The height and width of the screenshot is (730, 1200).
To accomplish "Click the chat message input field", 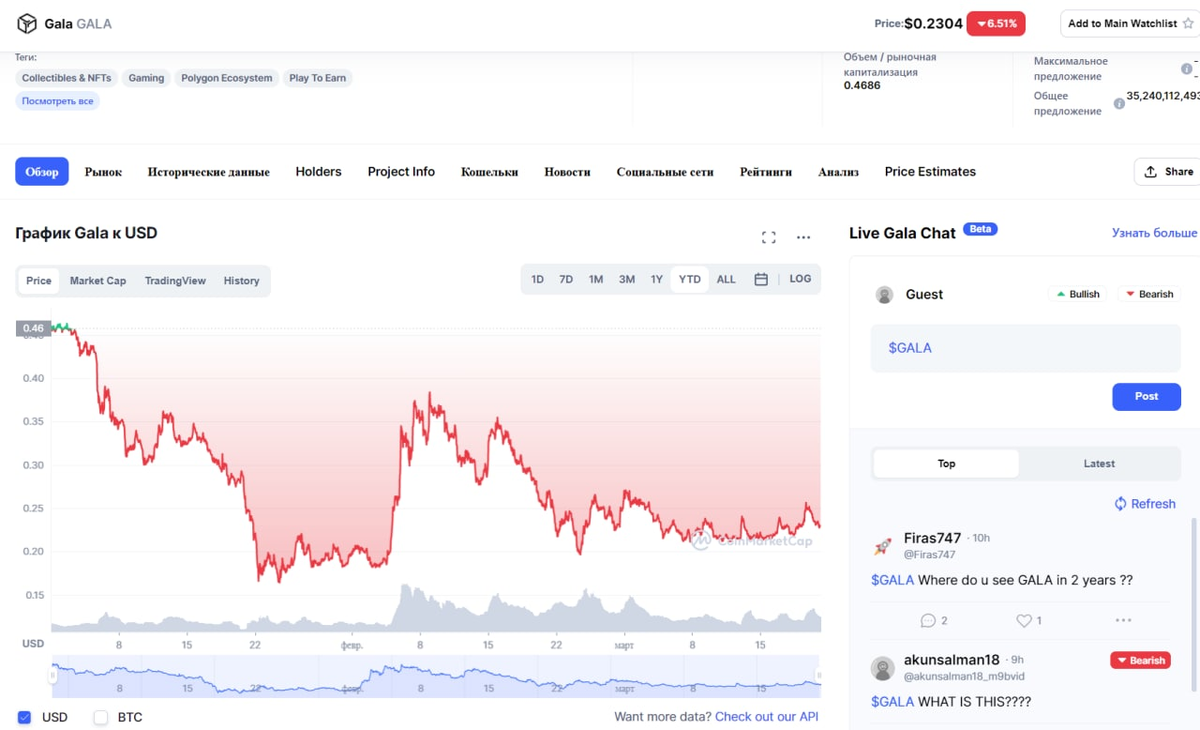I will click(x=1026, y=348).
